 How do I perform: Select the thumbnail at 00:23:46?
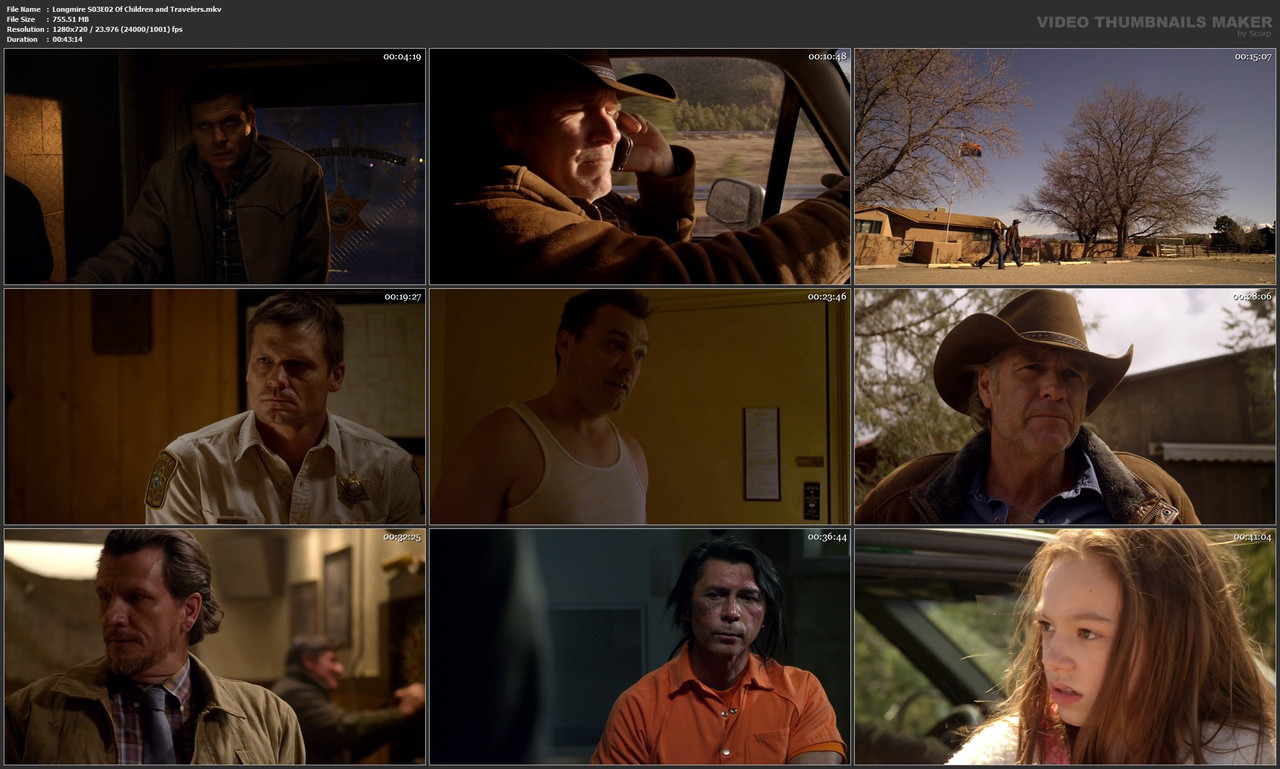(x=640, y=407)
